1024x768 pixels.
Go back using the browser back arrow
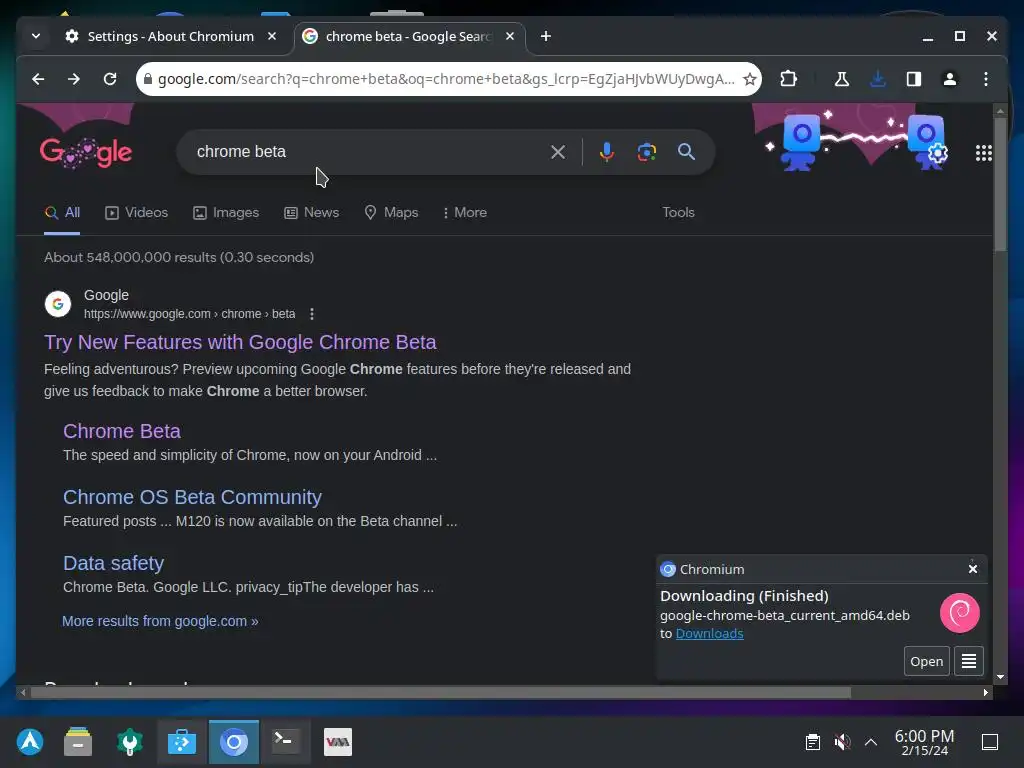(39, 79)
